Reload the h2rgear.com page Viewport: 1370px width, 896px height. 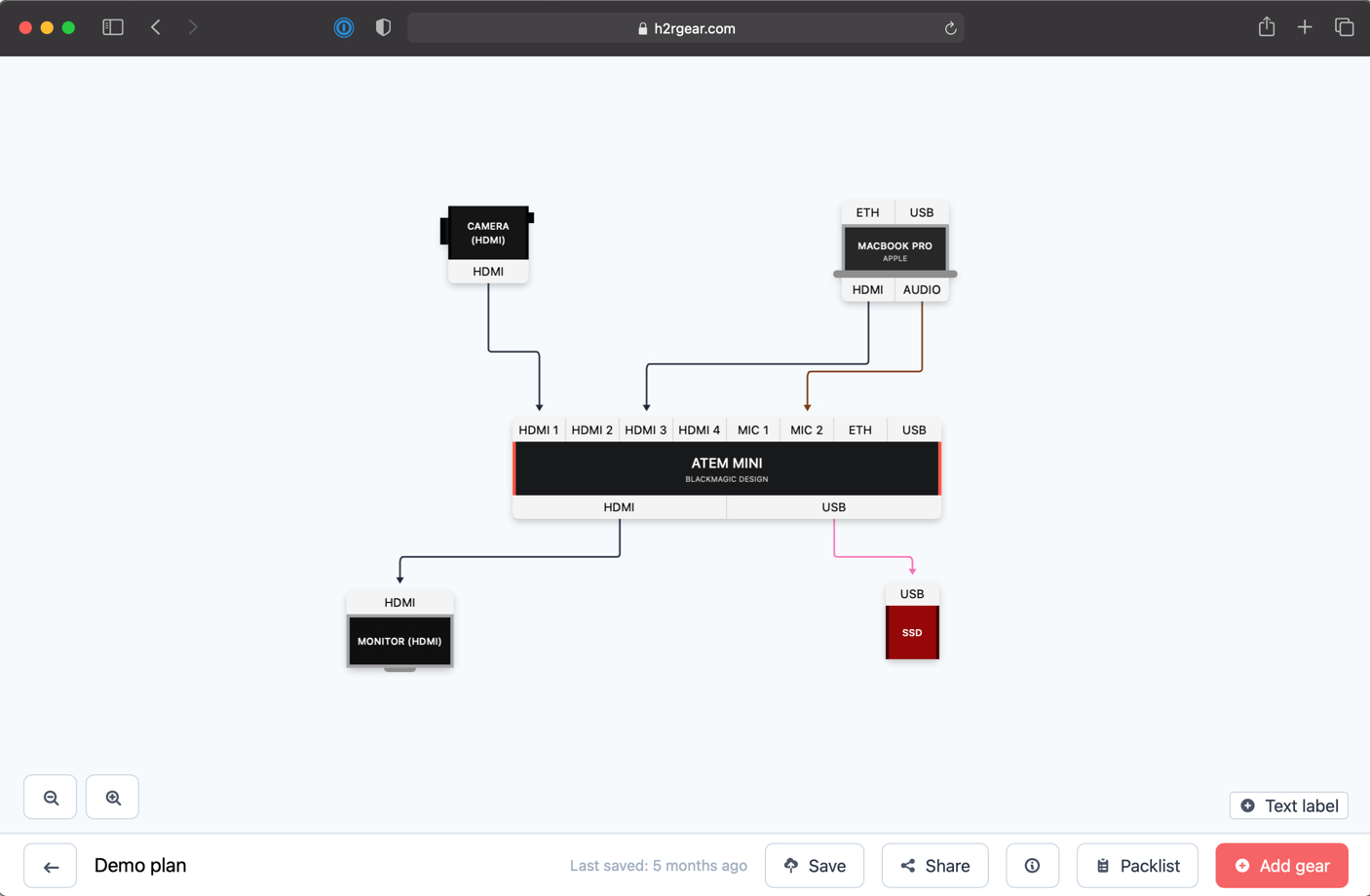pyautogui.click(x=950, y=28)
